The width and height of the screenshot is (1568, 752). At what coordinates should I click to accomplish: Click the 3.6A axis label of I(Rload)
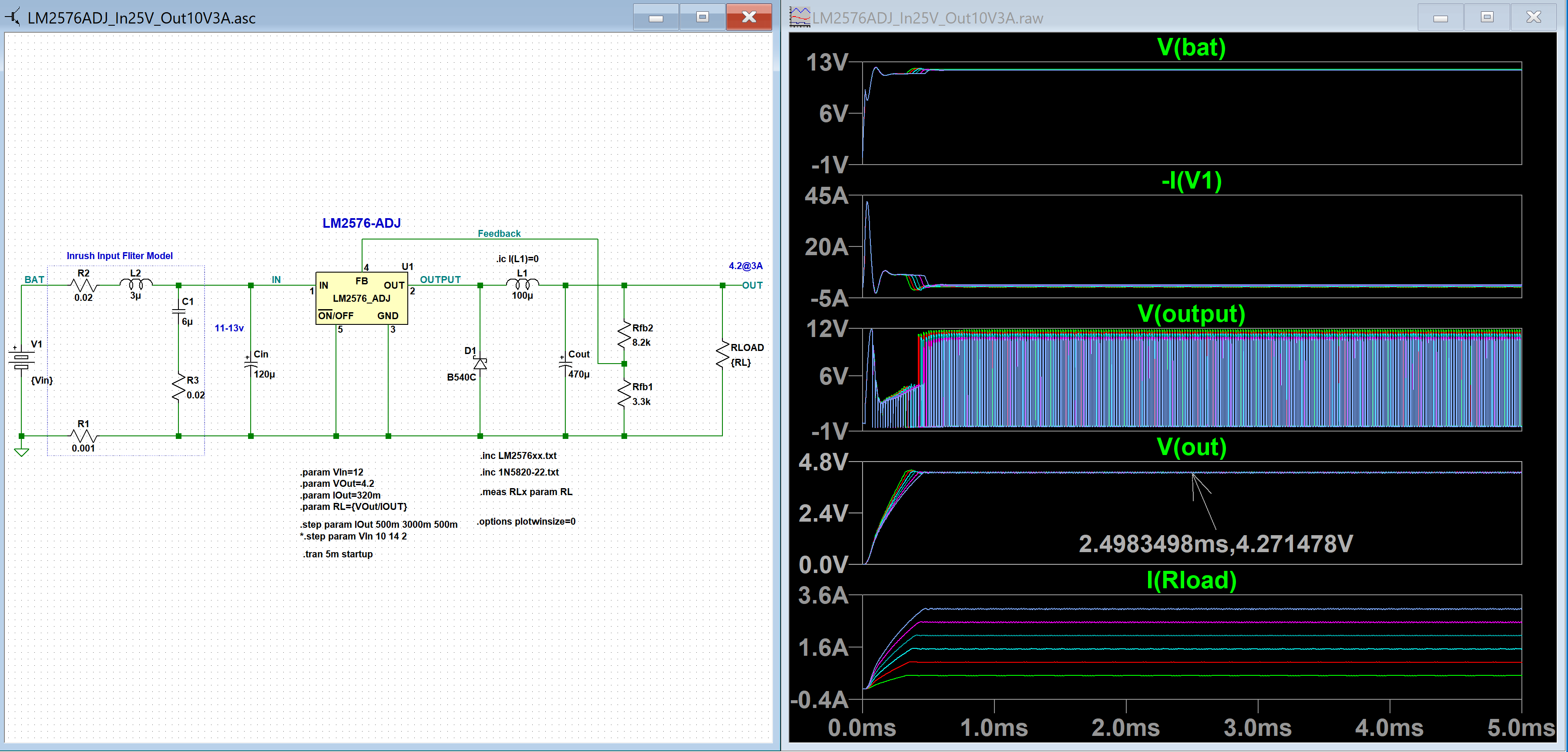point(823,596)
